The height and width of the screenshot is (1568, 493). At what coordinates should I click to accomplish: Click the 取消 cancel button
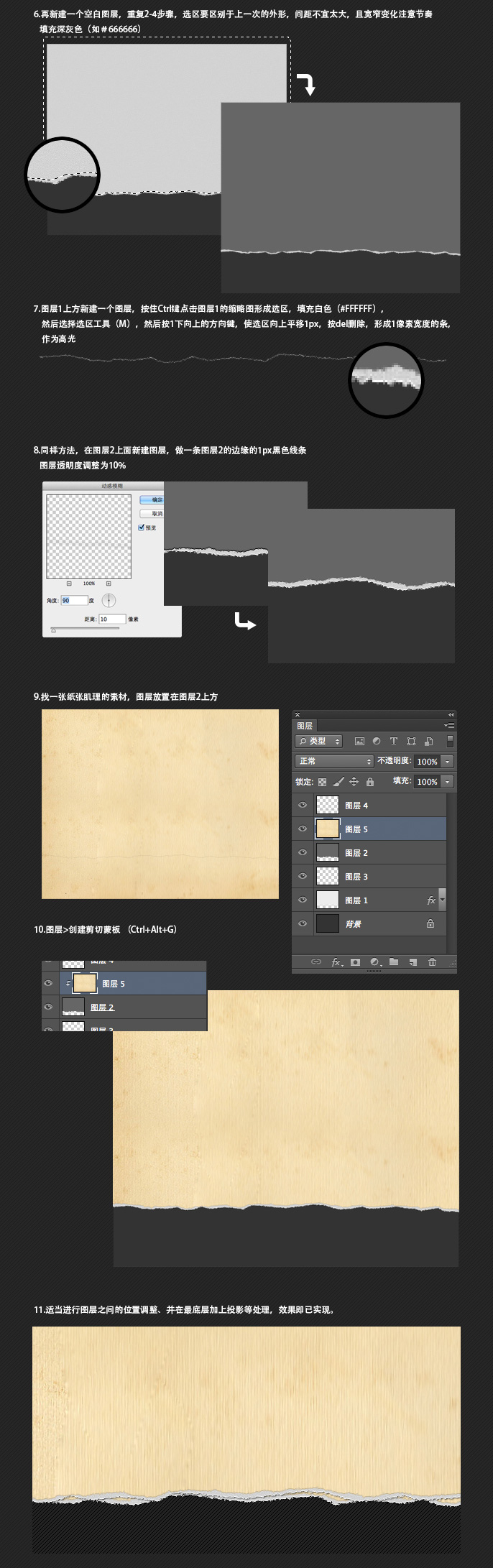click(152, 514)
